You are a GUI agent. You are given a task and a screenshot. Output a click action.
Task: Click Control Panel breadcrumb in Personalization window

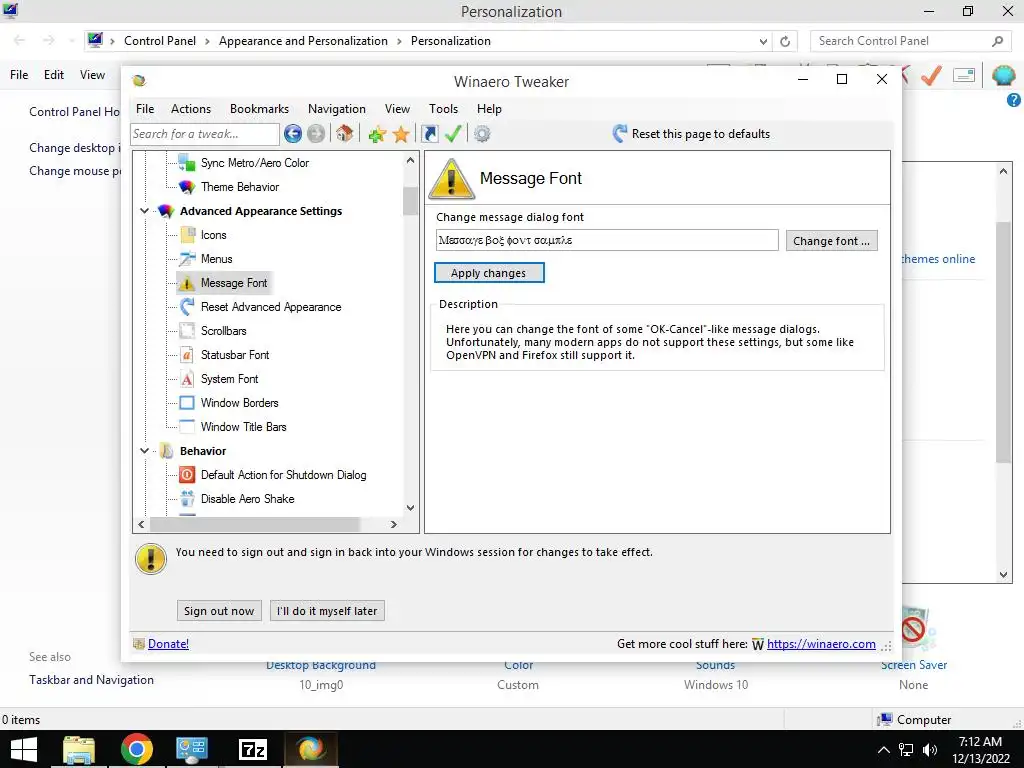[x=160, y=40]
